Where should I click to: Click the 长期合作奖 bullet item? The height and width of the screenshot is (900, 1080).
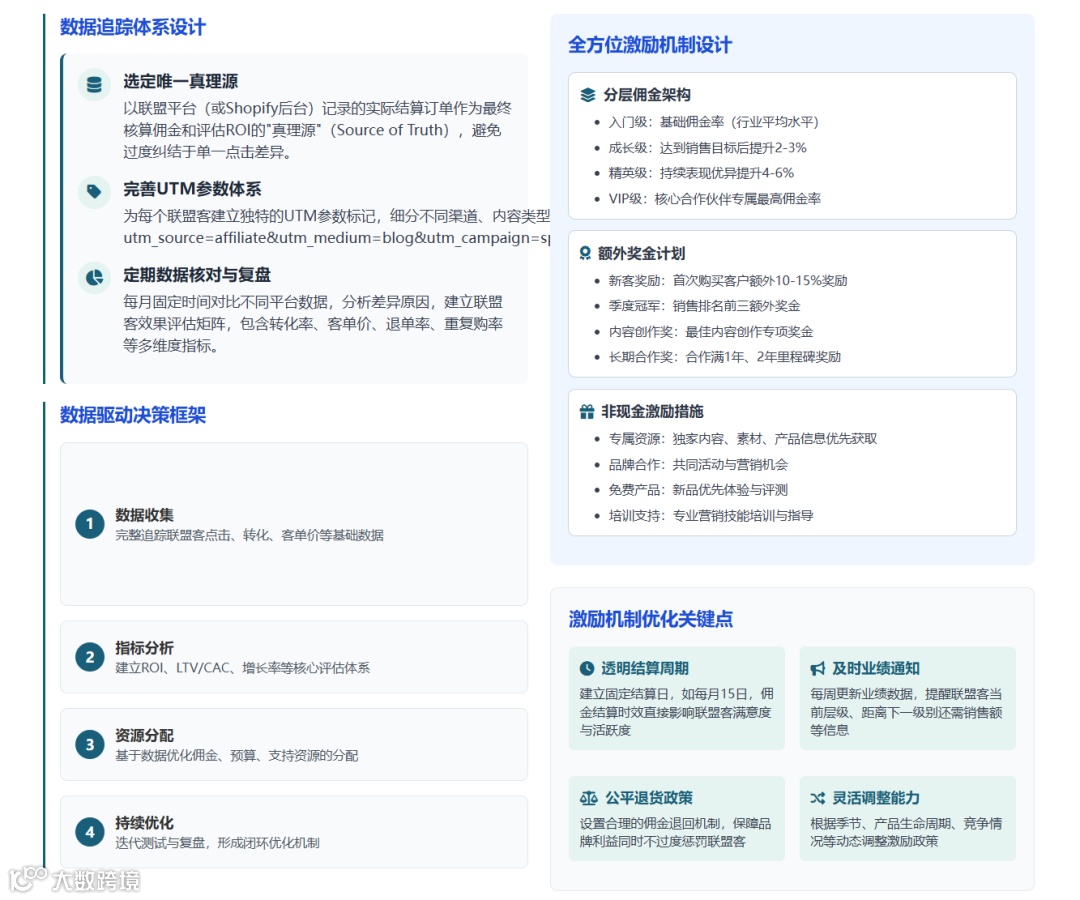724,357
